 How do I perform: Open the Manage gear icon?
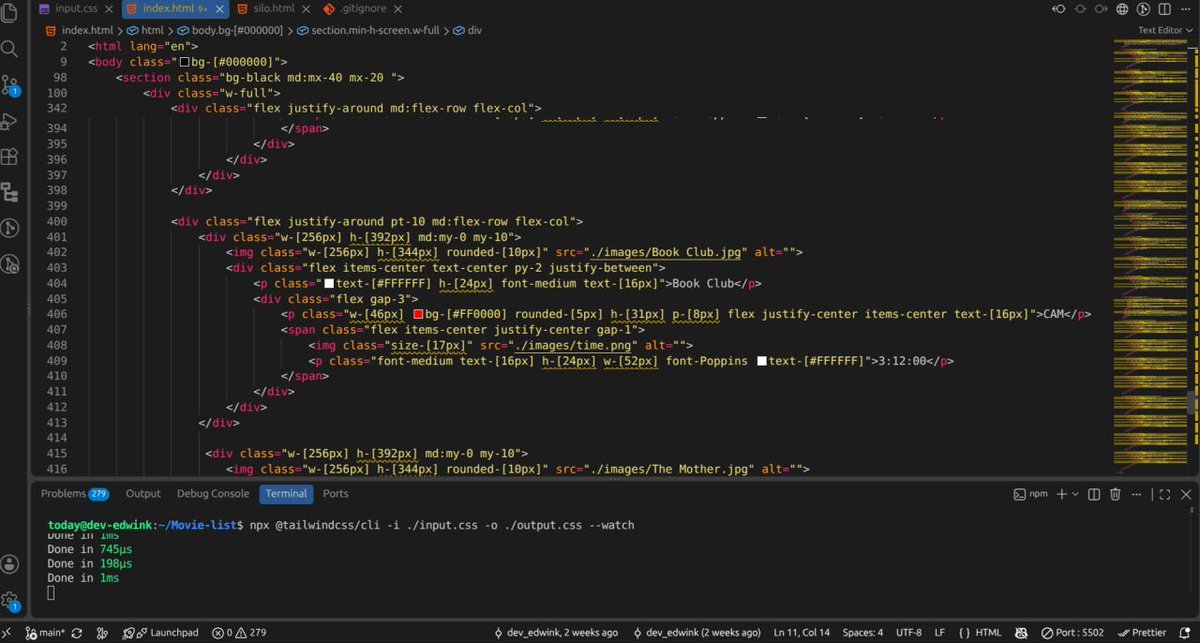click(10, 601)
